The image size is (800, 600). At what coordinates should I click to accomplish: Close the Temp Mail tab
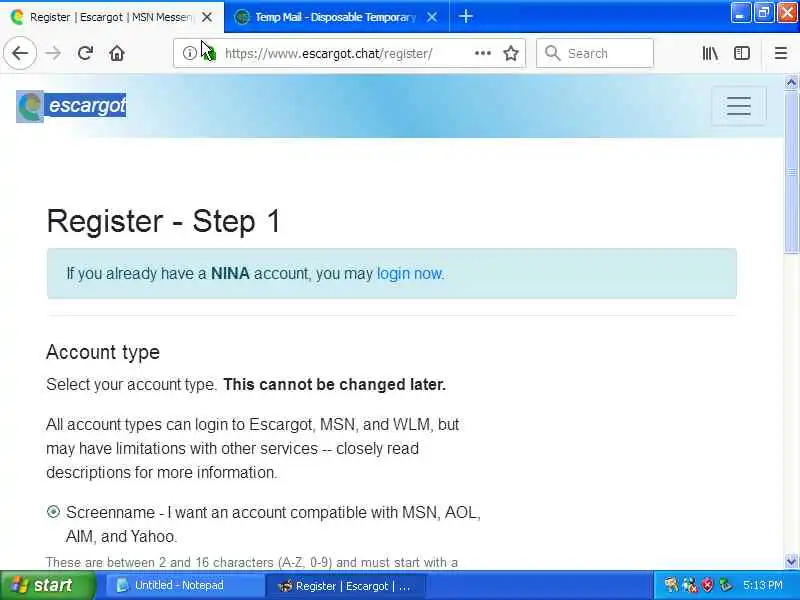tap(432, 17)
